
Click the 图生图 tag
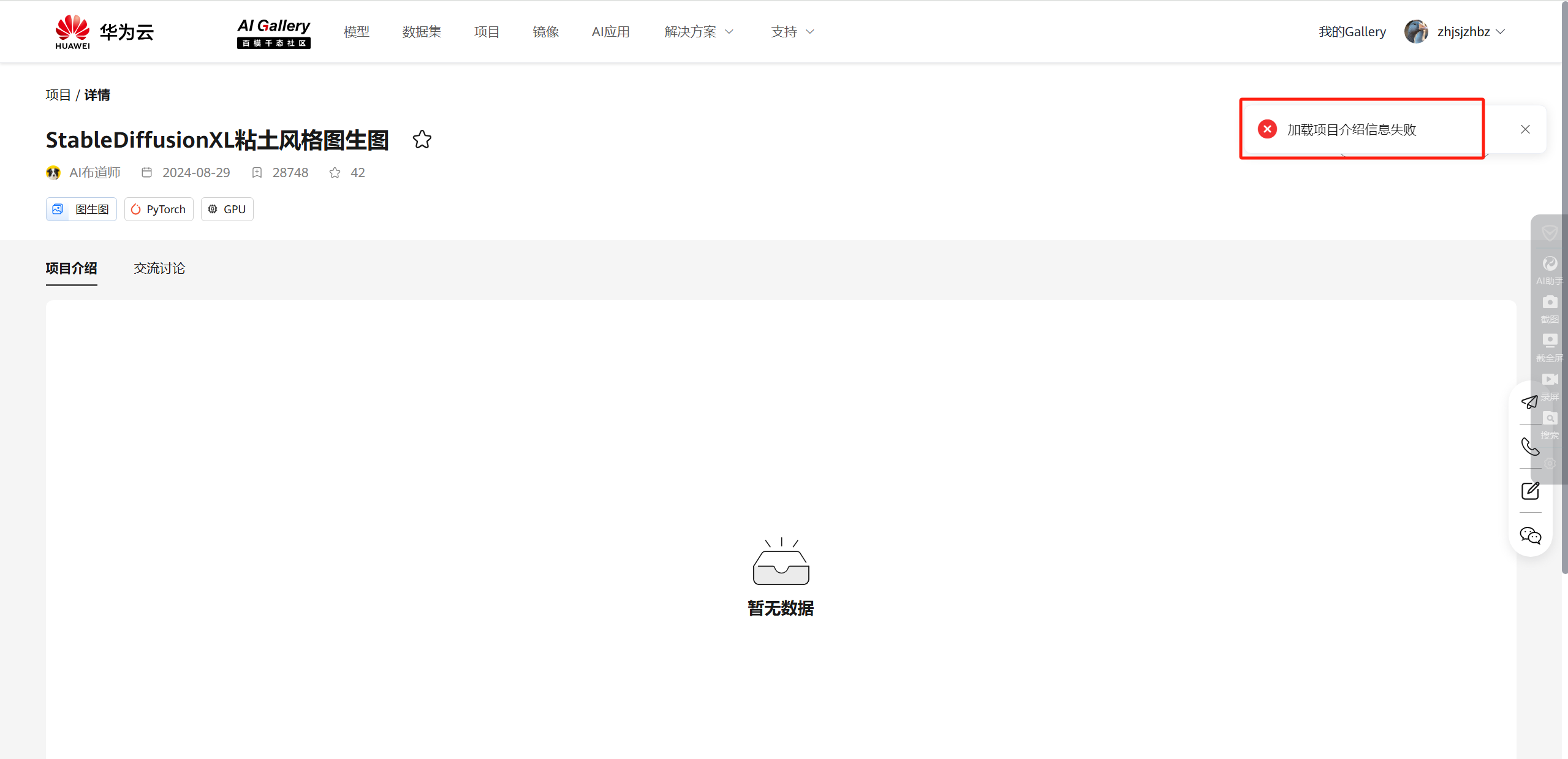(81, 210)
